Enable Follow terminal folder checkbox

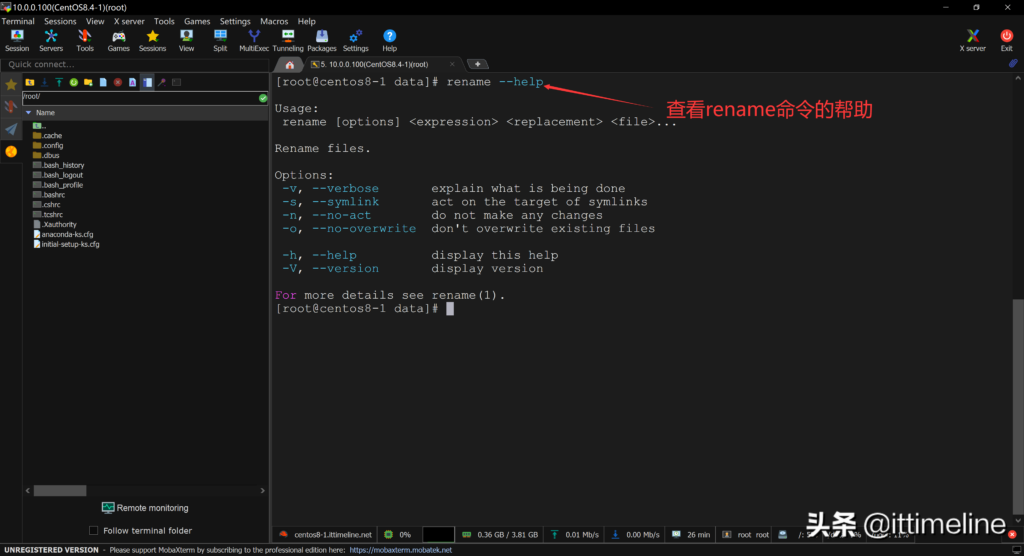pos(94,531)
